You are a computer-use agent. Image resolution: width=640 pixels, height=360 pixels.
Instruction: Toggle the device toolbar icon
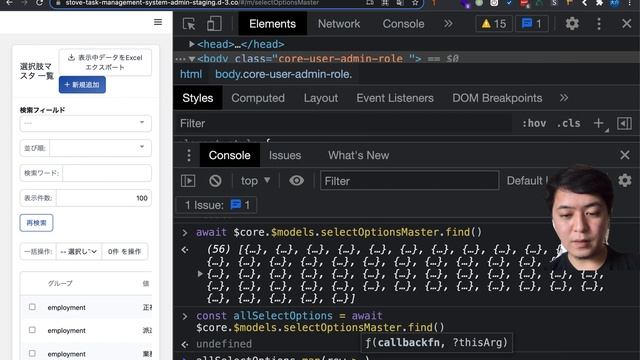(x=214, y=24)
